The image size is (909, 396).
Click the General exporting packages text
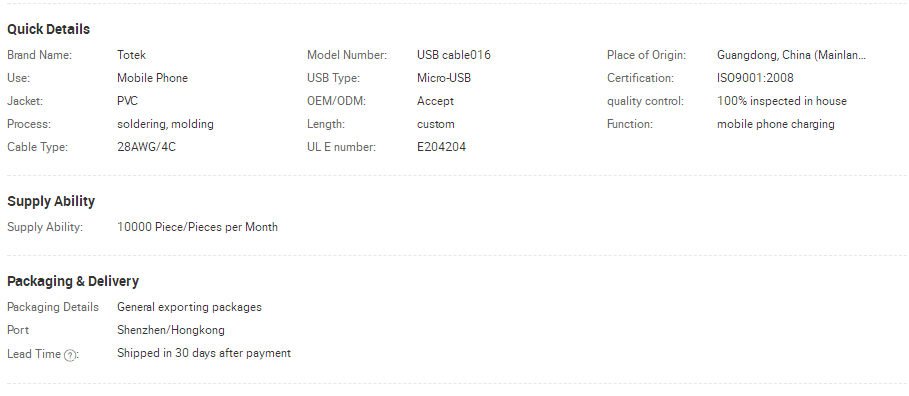pyautogui.click(x=189, y=307)
